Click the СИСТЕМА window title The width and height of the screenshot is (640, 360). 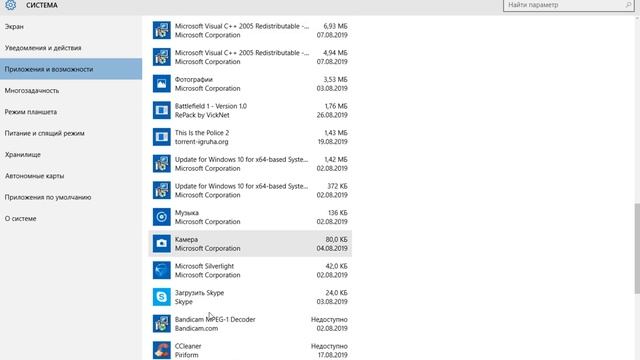[42, 5]
